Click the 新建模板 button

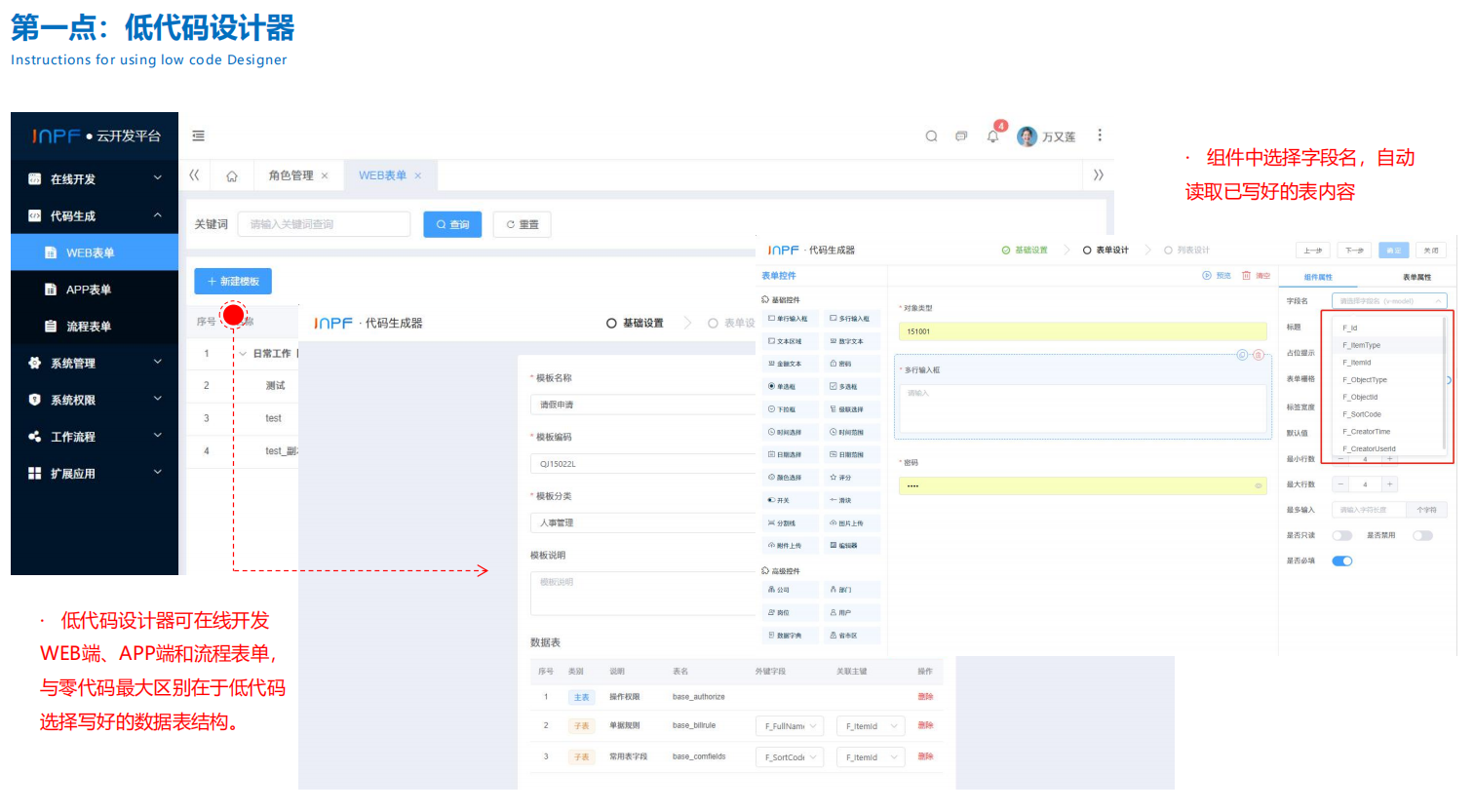pos(233,281)
